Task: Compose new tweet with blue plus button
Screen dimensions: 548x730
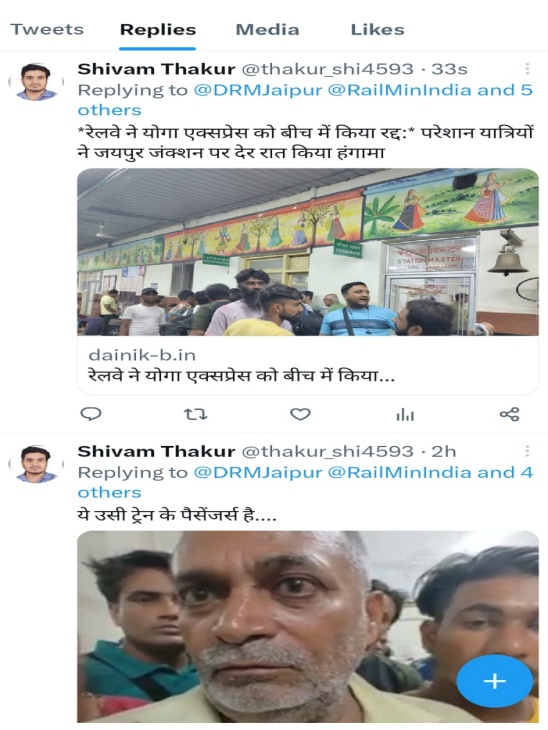Action: (x=494, y=681)
